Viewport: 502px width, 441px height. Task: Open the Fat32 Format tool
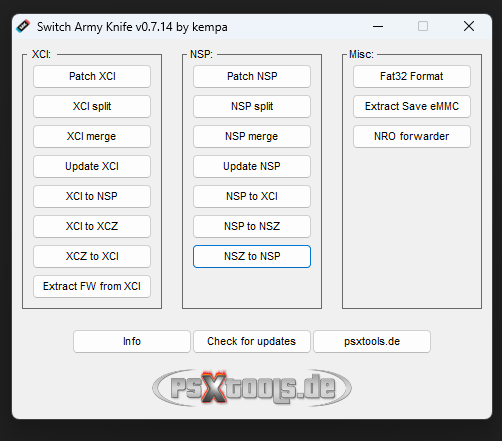(x=412, y=76)
